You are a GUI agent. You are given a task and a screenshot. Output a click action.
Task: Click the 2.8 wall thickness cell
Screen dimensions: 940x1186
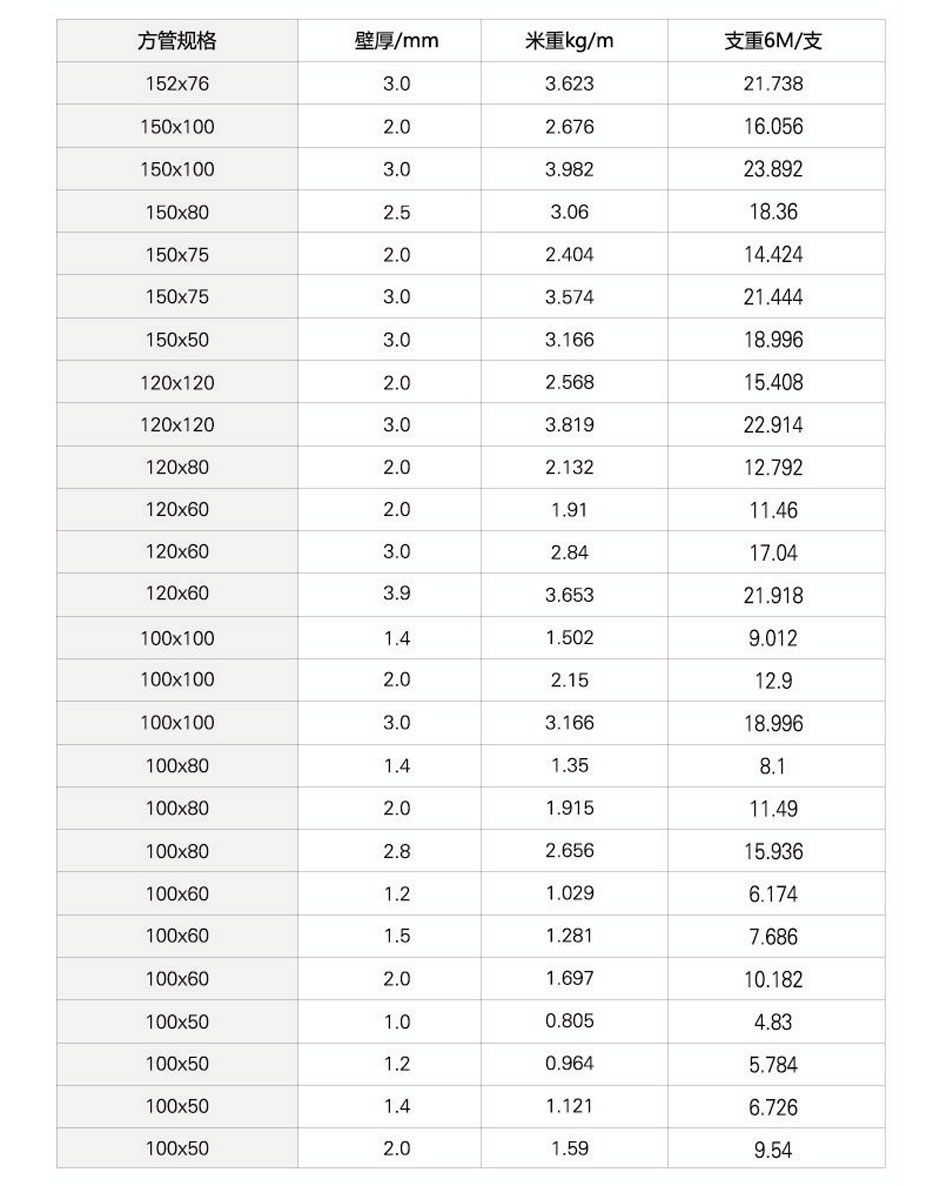pyautogui.click(x=396, y=851)
